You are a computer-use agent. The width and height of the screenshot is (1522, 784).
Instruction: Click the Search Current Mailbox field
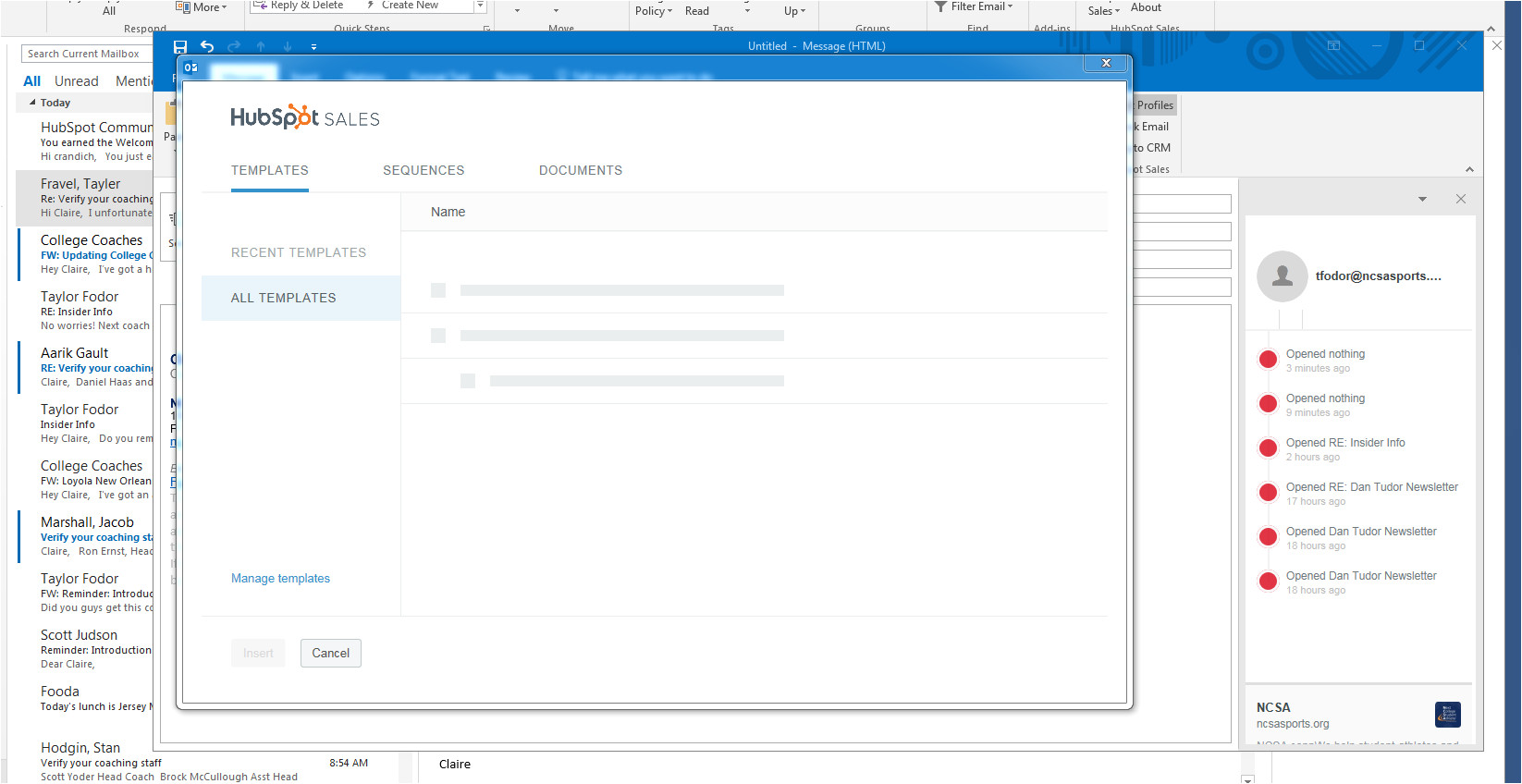point(85,54)
